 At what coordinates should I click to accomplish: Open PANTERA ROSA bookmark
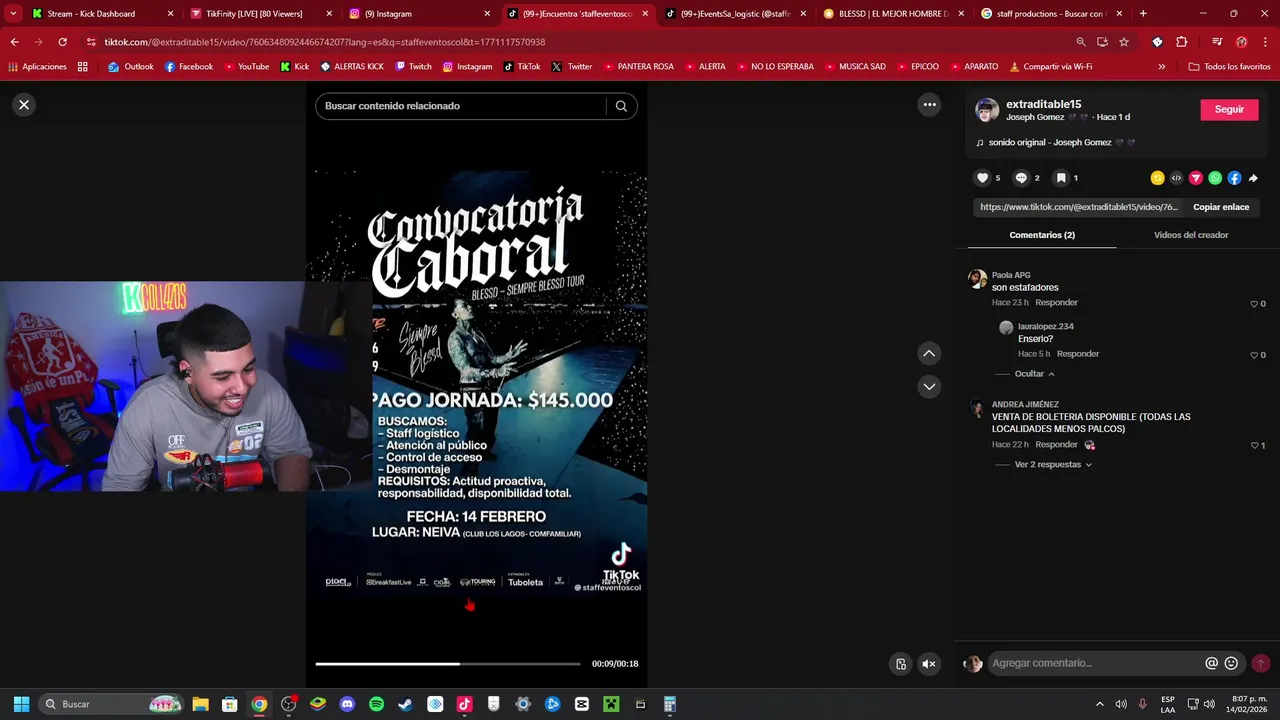638,67
